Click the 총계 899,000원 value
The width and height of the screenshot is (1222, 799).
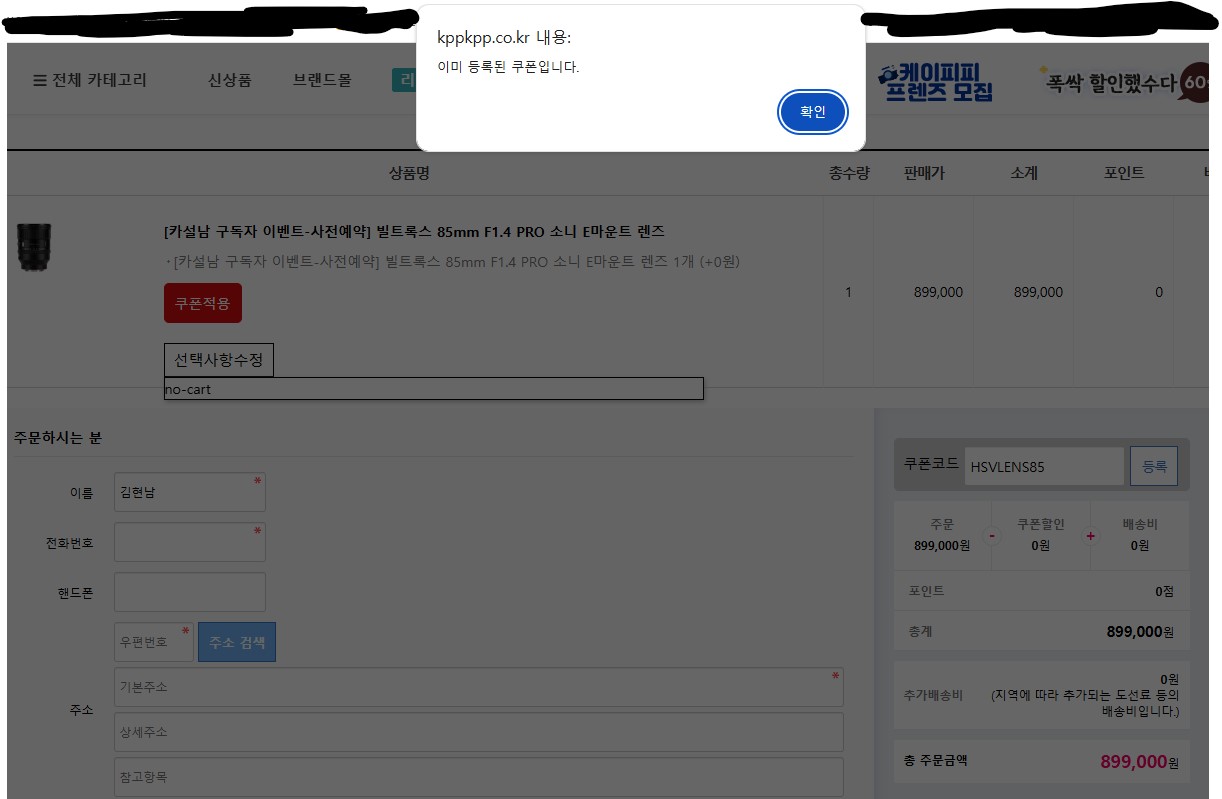[1140, 632]
